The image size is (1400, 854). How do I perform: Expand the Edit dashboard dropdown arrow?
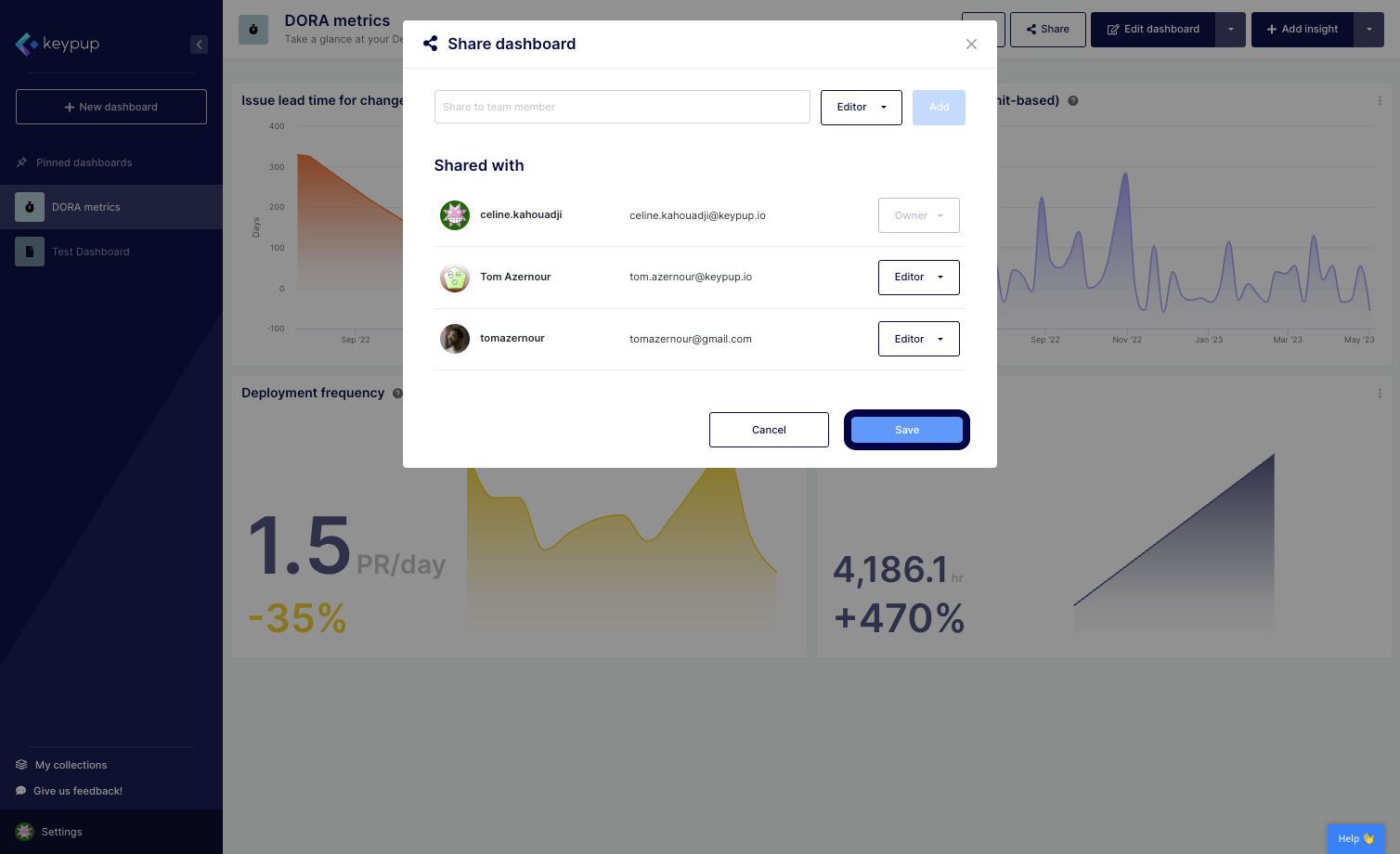tap(1230, 30)
